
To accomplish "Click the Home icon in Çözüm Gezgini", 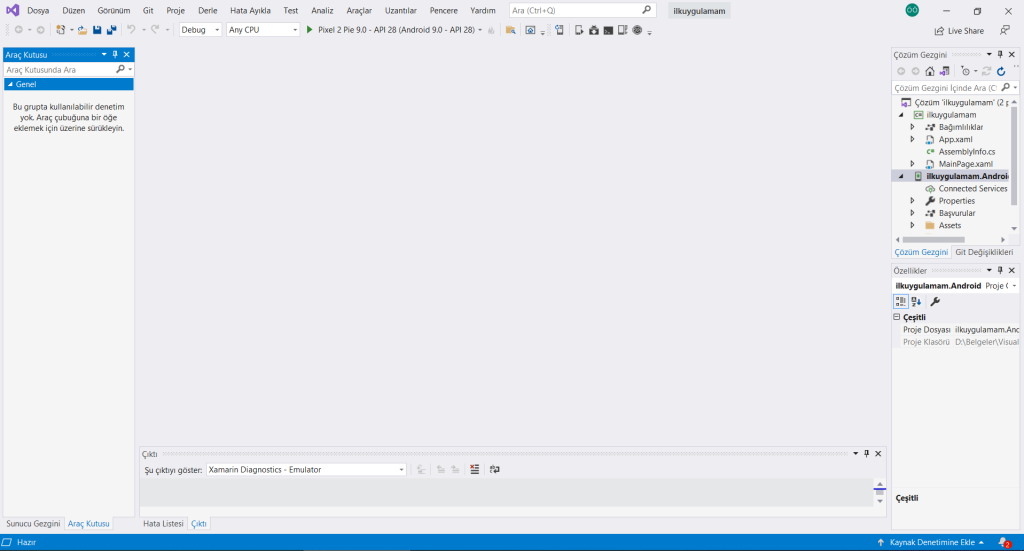I will 930,71.
